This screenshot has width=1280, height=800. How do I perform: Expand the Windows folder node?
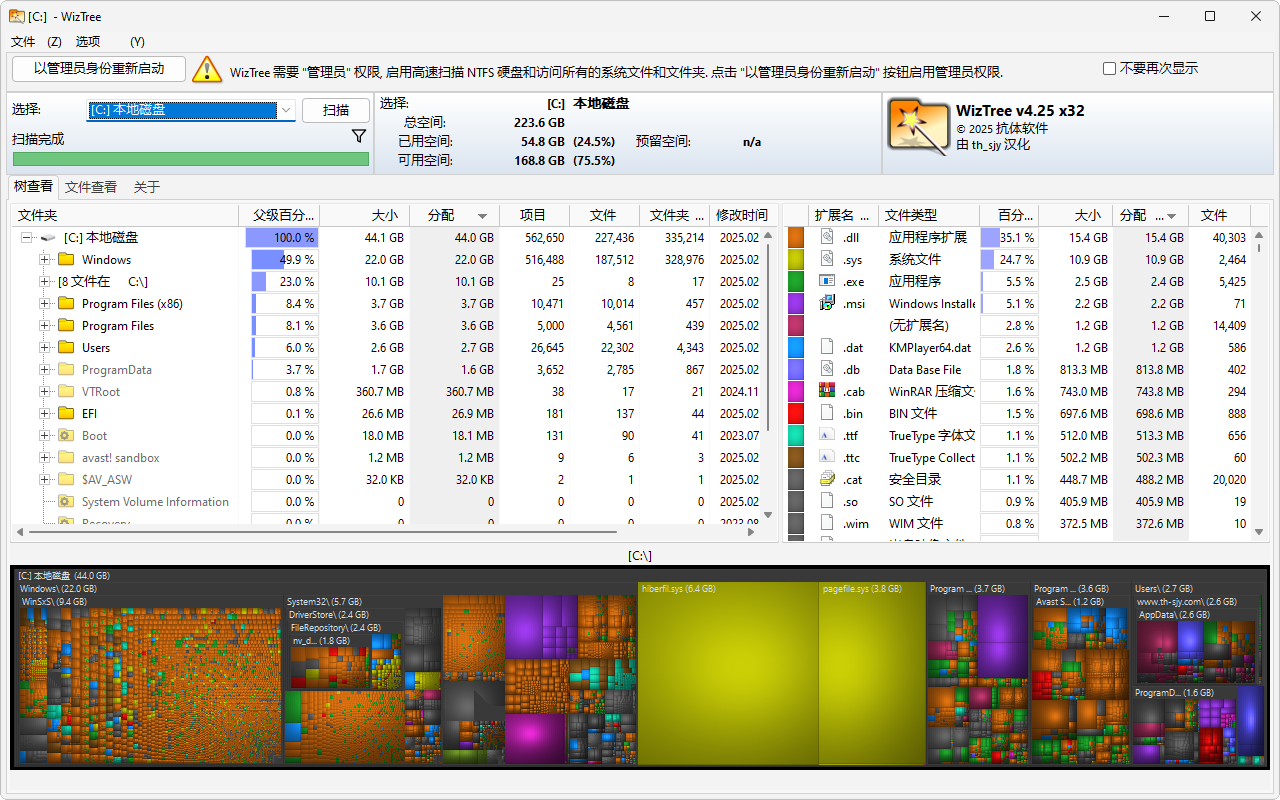click(x=45, y=260)
